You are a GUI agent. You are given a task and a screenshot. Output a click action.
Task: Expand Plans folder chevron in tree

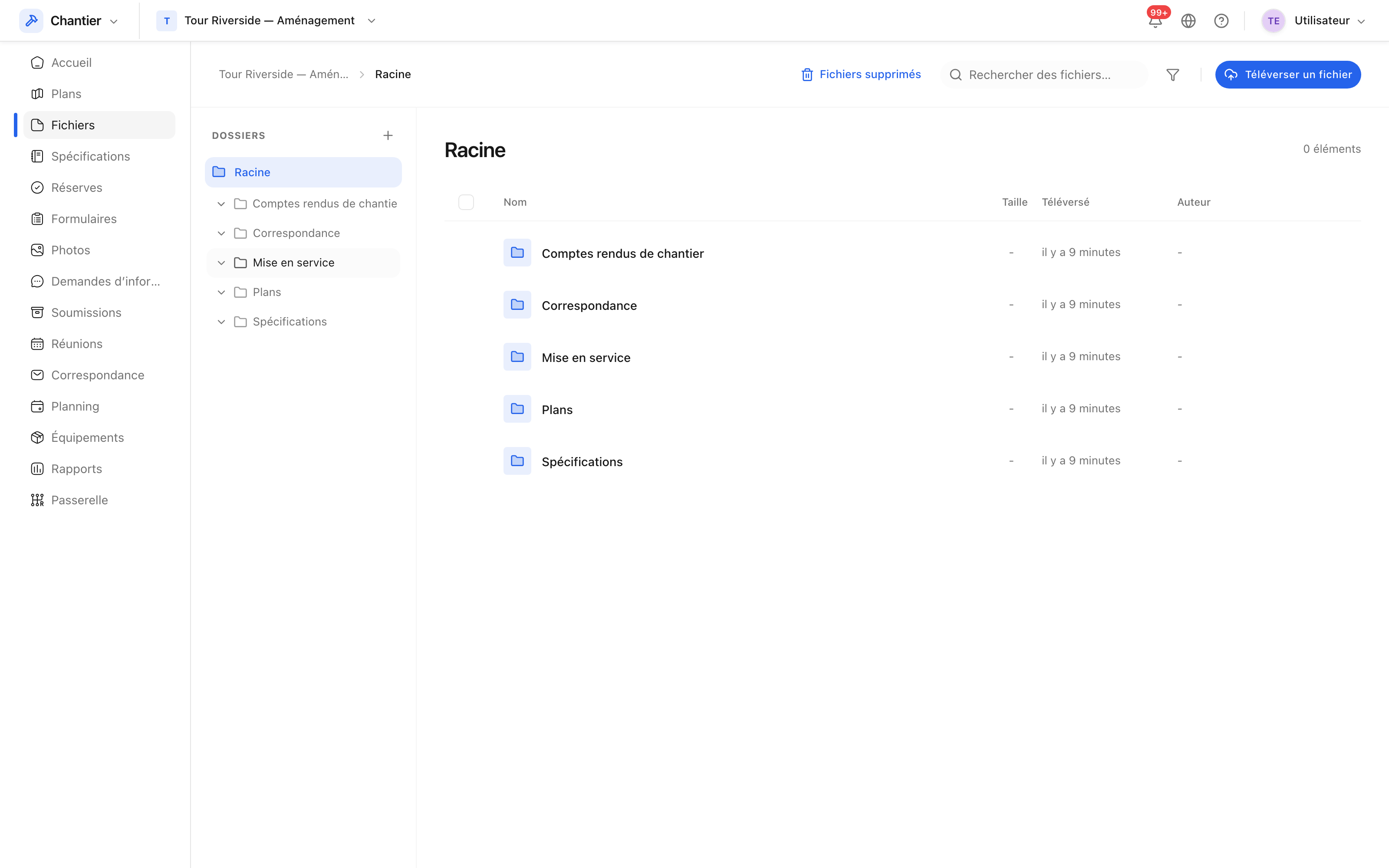(221, 292)
